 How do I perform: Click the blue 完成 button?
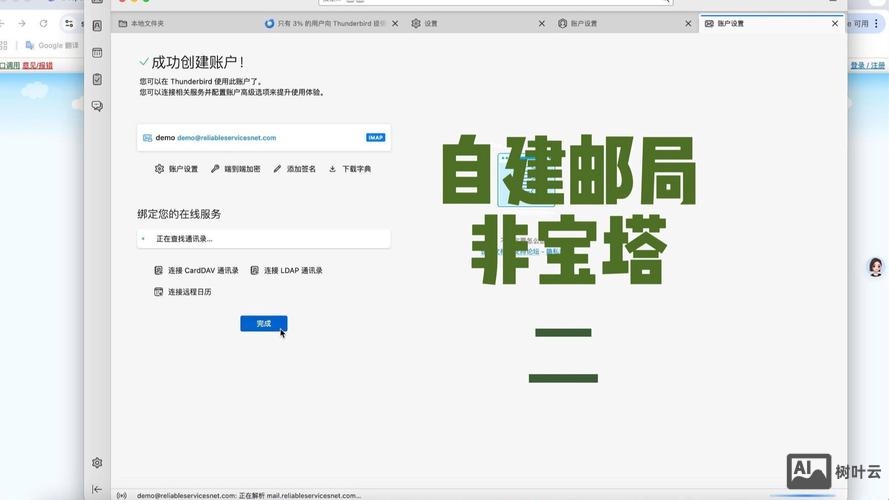(x=264, y=323)
